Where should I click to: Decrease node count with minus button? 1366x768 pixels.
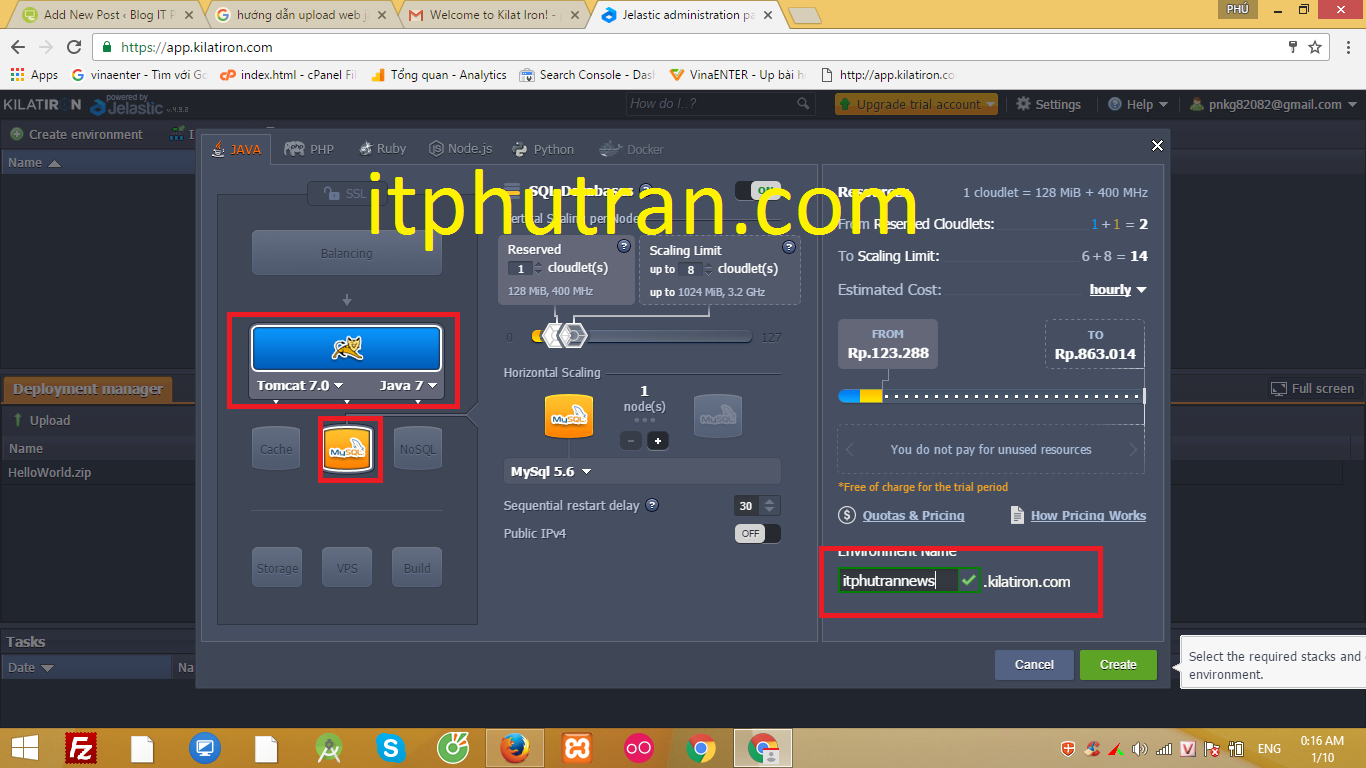click(x=631, y=441)
